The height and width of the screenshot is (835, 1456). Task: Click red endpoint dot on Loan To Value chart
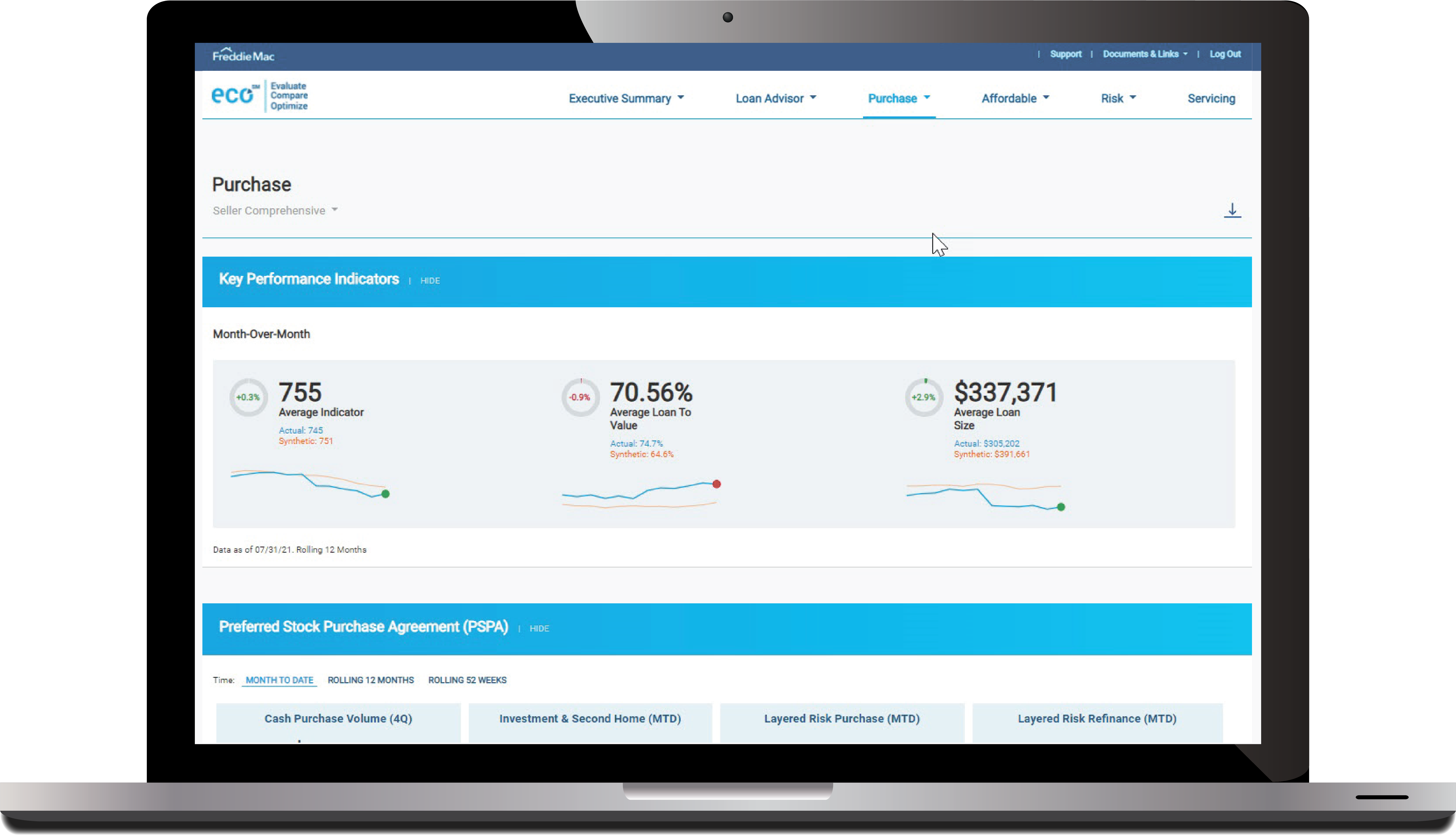pyautogui.click(x=717, y=484)
